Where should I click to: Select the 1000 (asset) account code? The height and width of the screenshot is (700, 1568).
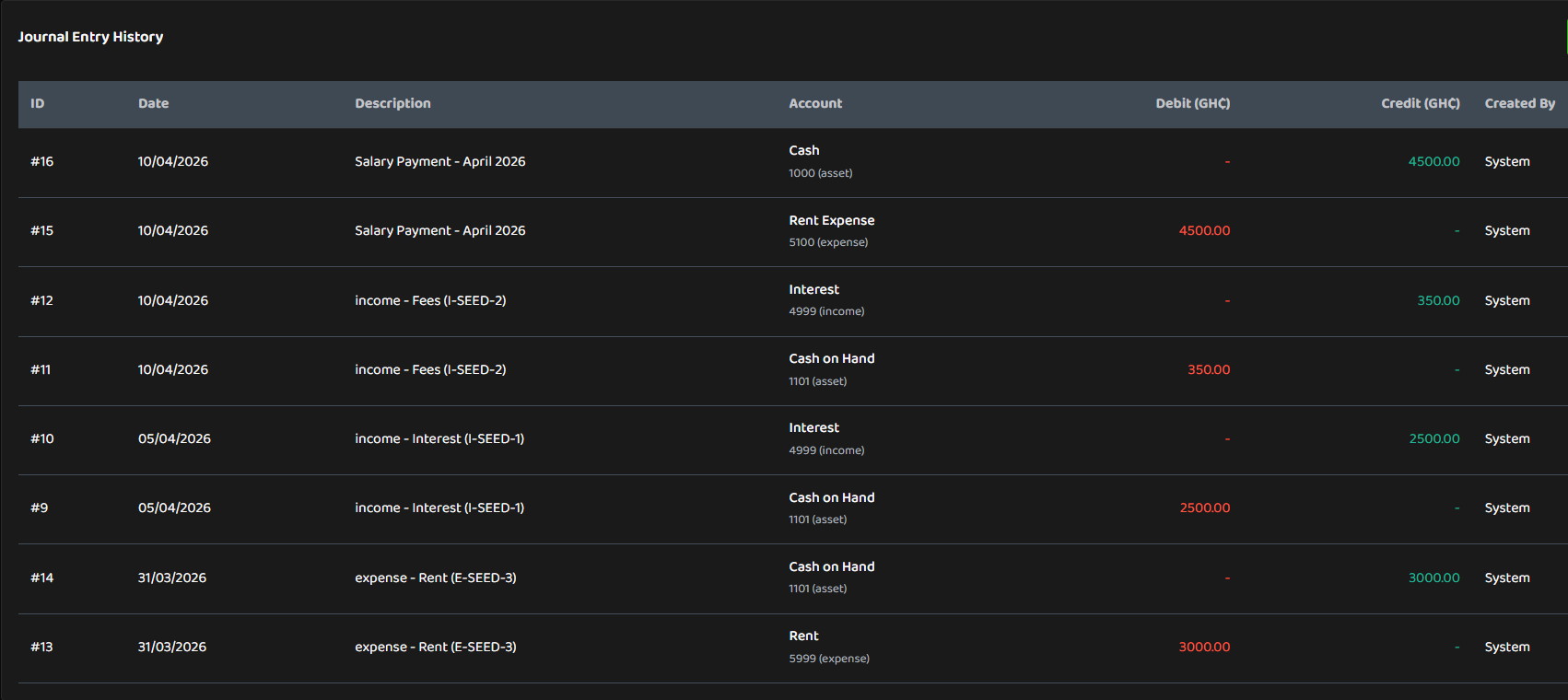(x=821, y=173)
